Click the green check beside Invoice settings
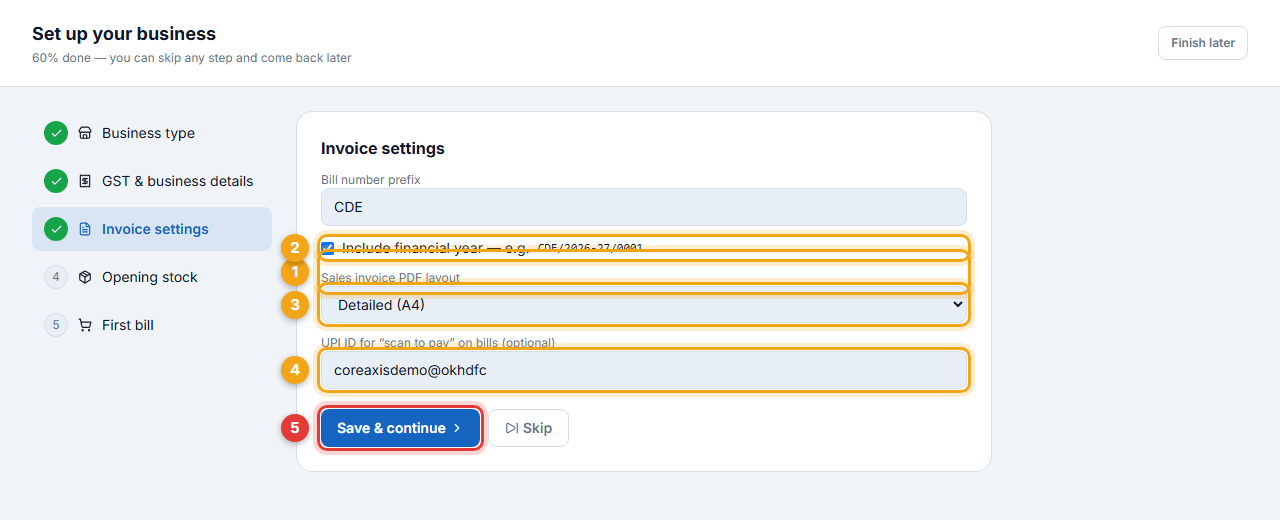 56,229
